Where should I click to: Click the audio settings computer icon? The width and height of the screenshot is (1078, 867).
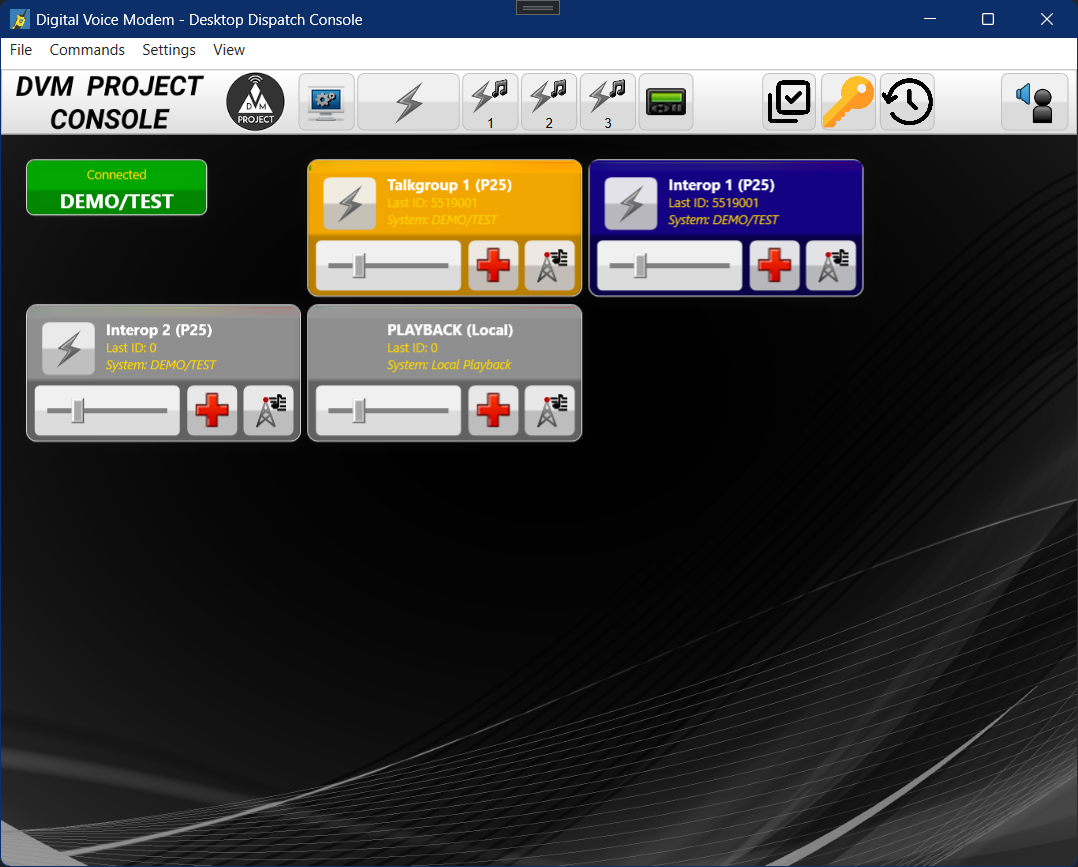[327, 102]
